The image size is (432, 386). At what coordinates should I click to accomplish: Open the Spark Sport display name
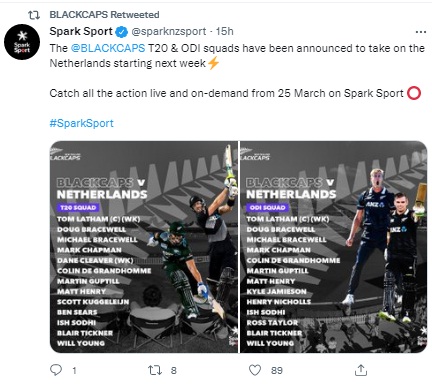[x=81, y=31]
